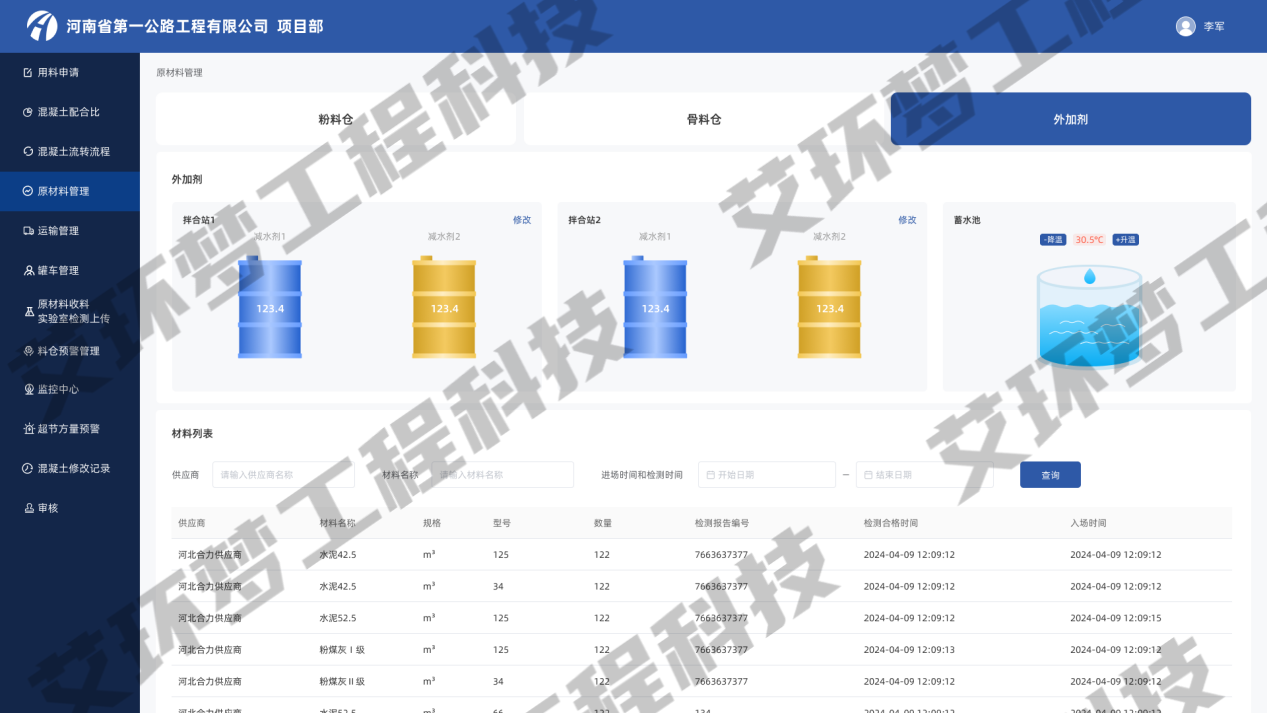Click the 混凝土修改记录 sidebar icon
The height and width of the screenshot is (713, 1267).
coord(28,469)
